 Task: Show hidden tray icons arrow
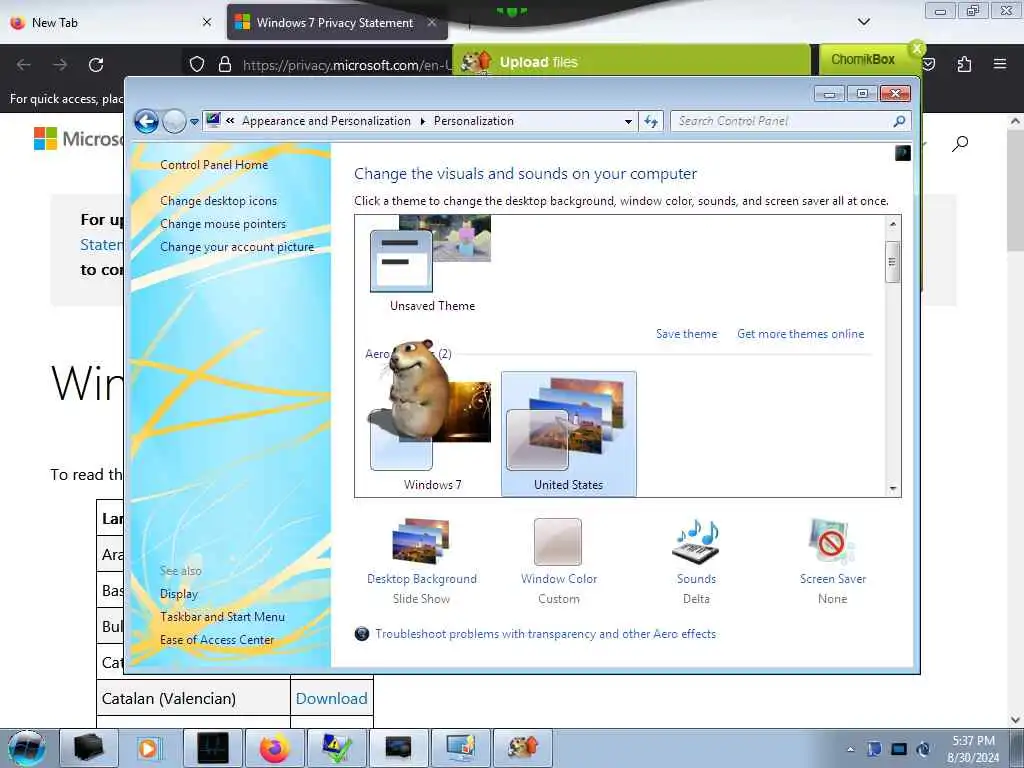(850, 749)
